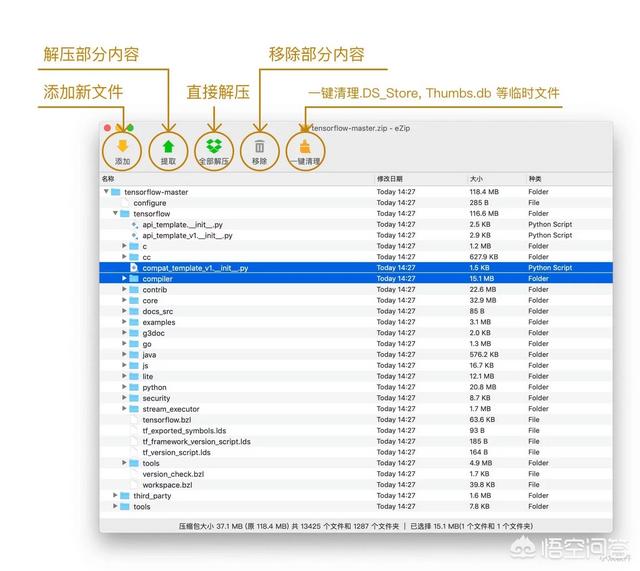The width and height of the screenshot is (640, 571).
Task: Click the go folder icon
Action: click(134, 344)
